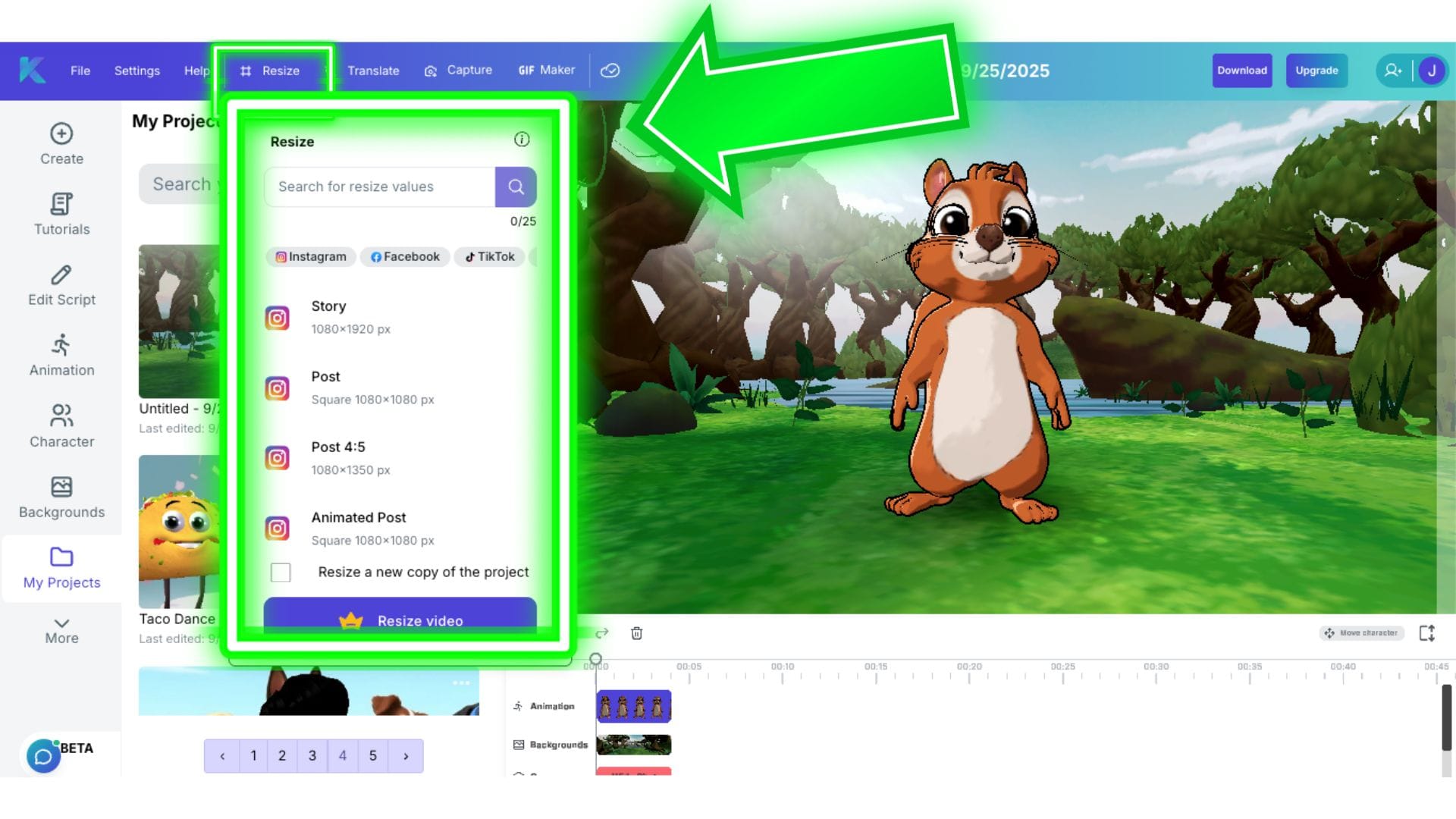Open the Animation panel

pos(61,356)
